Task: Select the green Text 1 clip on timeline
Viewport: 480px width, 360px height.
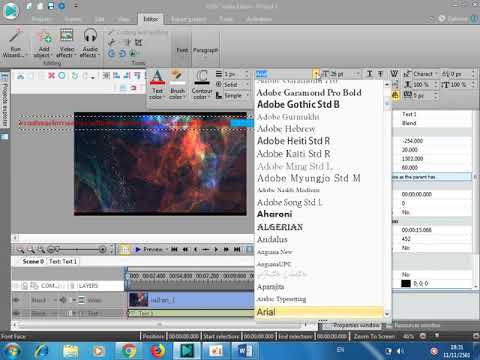Action: (x=191, y=313)
